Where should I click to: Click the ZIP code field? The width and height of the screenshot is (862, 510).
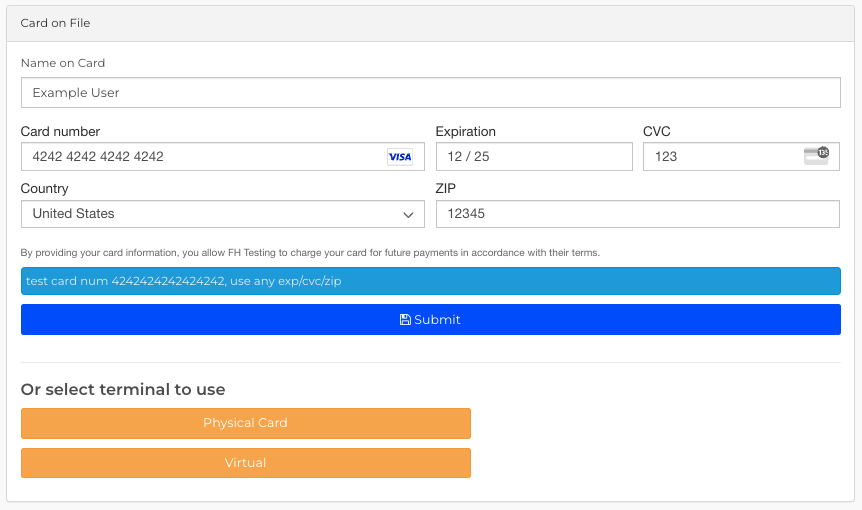pyautogui.click(x=638, y=214)
